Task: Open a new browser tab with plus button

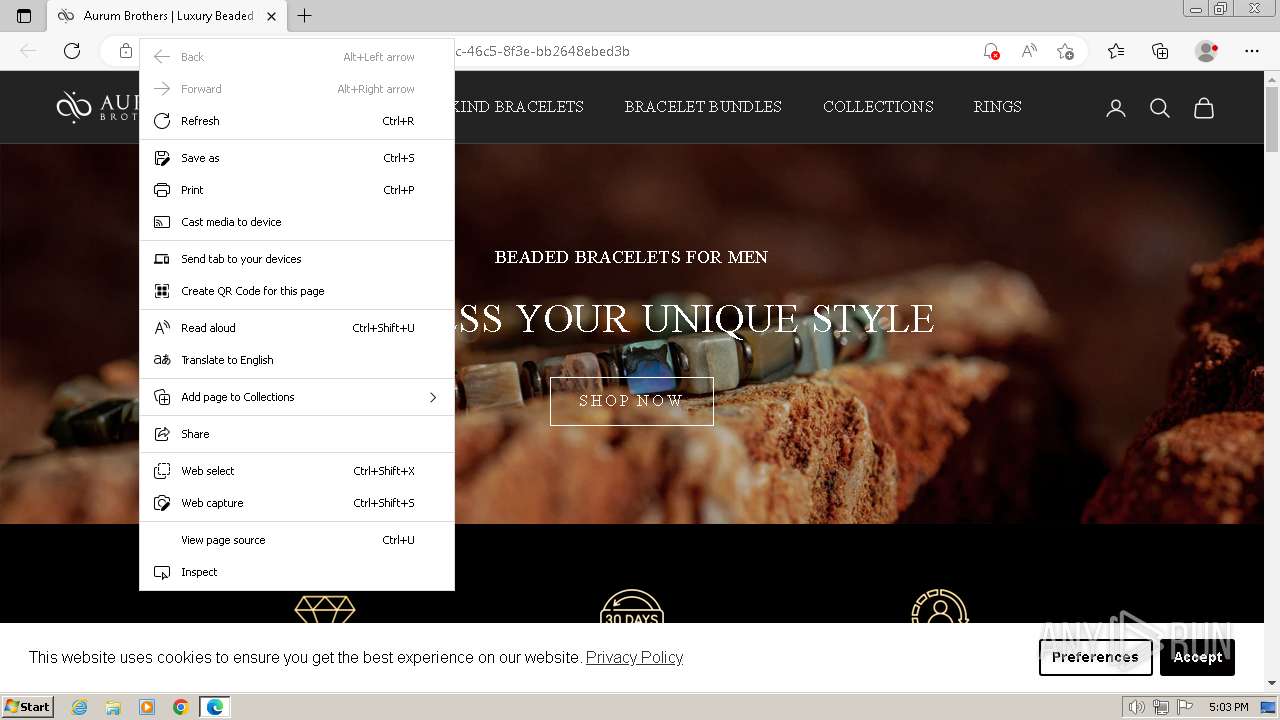Action: coord(305,16)
